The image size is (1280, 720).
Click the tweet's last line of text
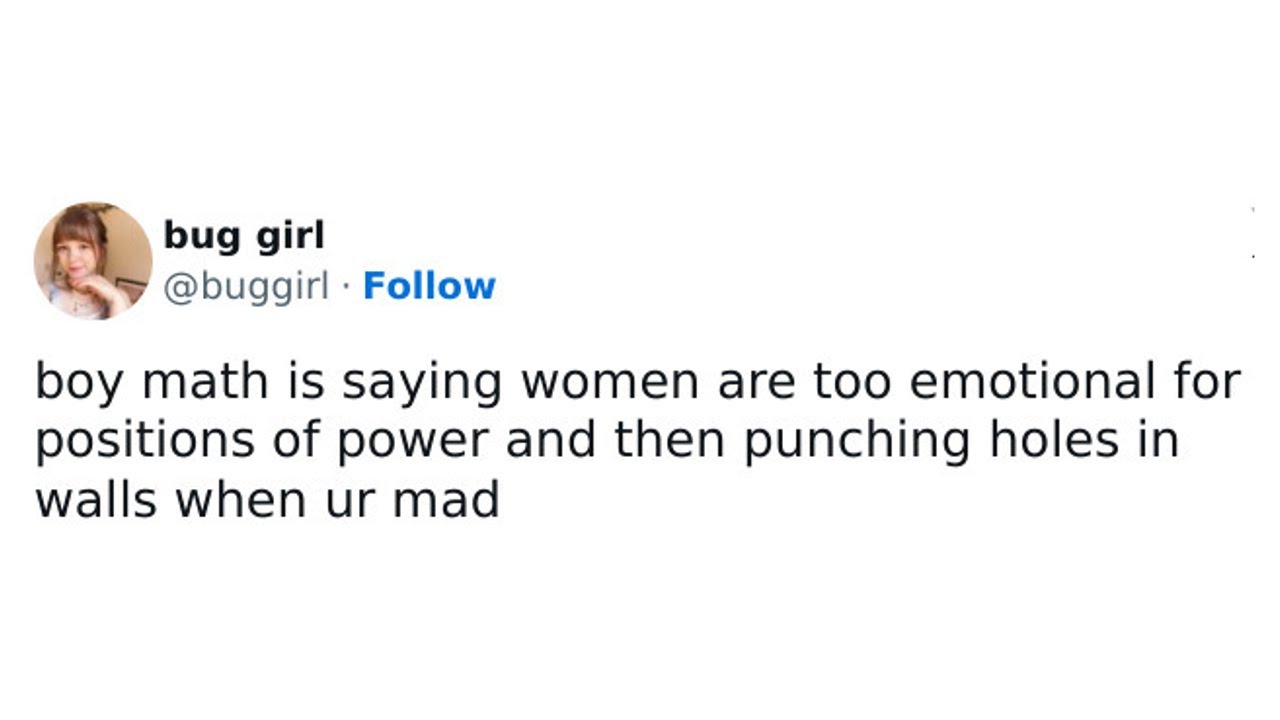267,499
